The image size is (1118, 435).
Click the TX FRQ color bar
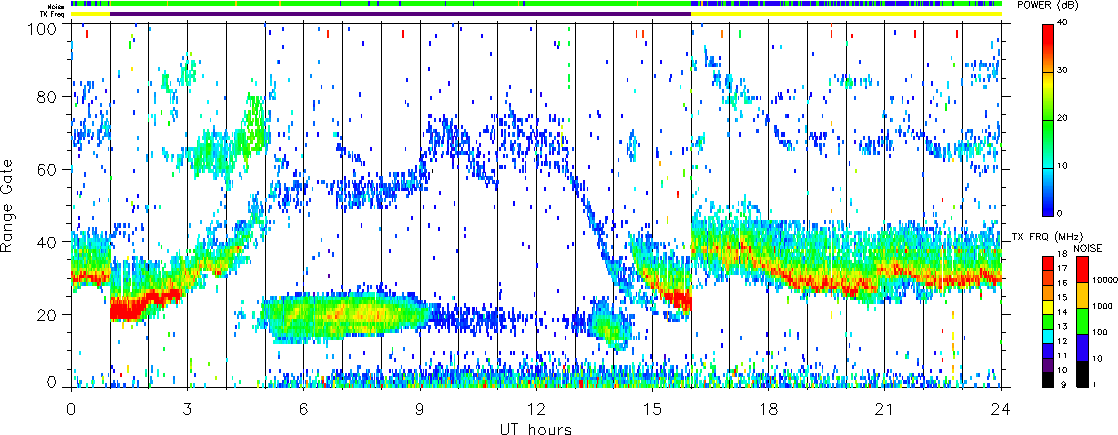pyautogui.click(x=1048, y=322)
